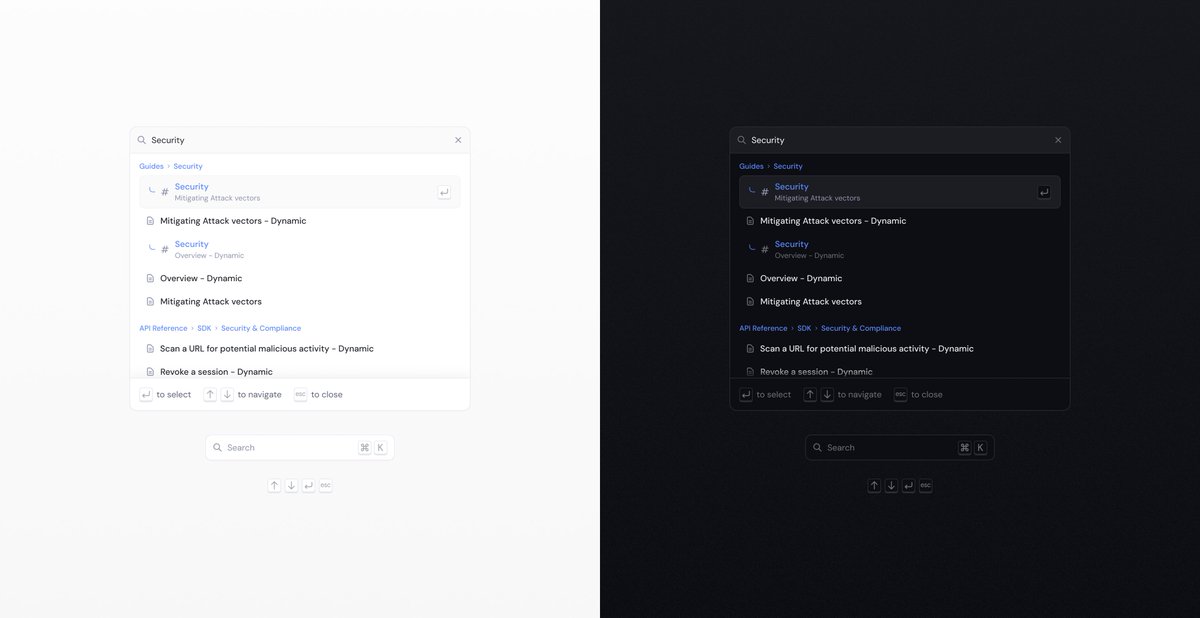
Task: Click the K key badge in dark Search bar
Action: 980,448
